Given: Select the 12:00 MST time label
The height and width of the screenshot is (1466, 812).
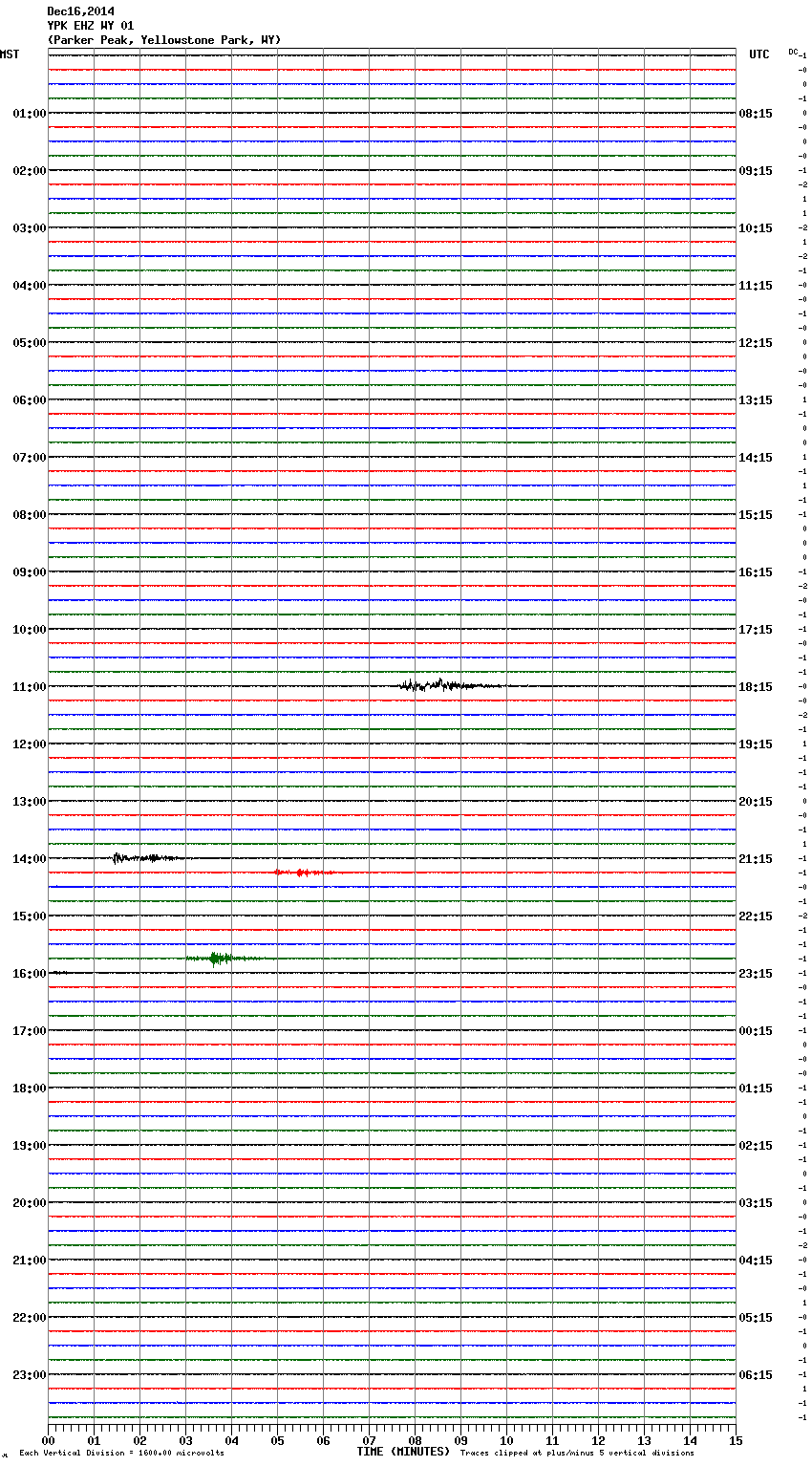Looking at the screenshot, I should click(30, 744).
